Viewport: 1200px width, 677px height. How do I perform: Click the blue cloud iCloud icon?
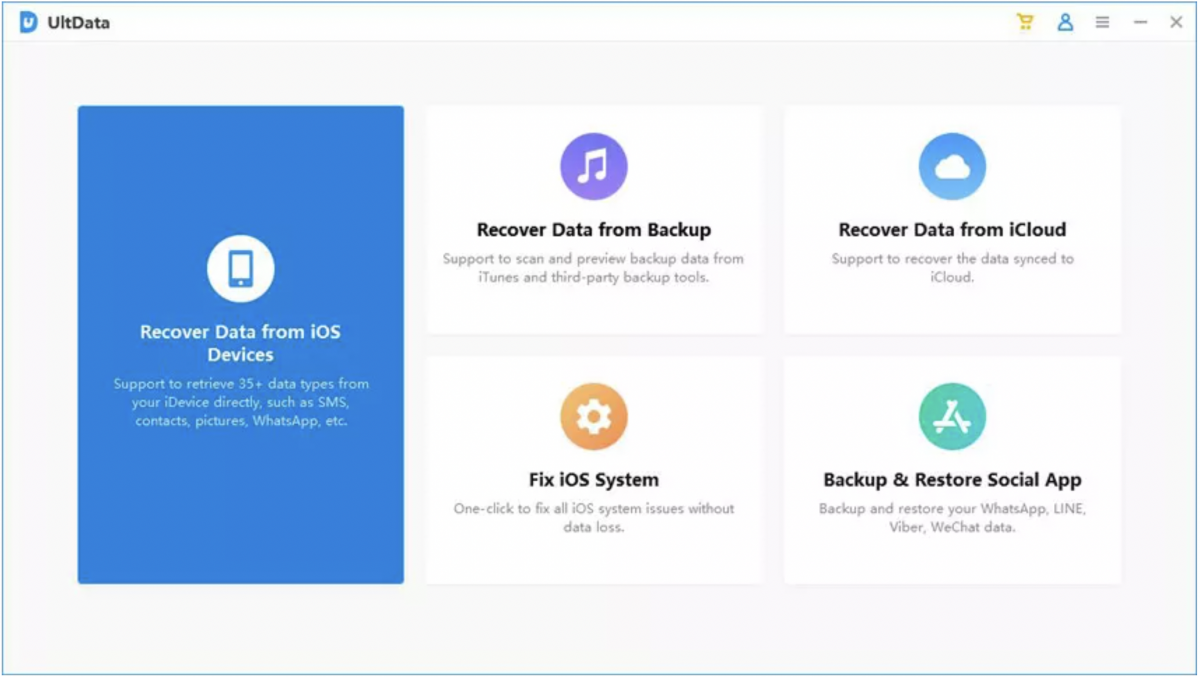(952, 167)
